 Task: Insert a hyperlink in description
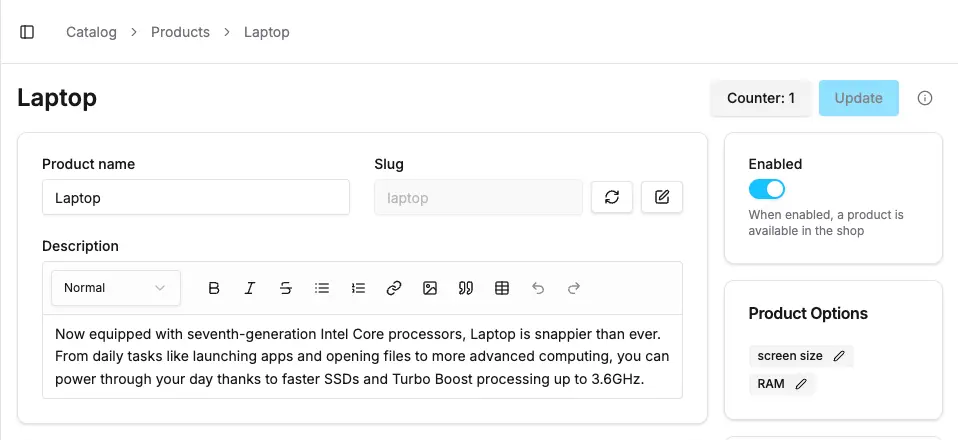394,288
